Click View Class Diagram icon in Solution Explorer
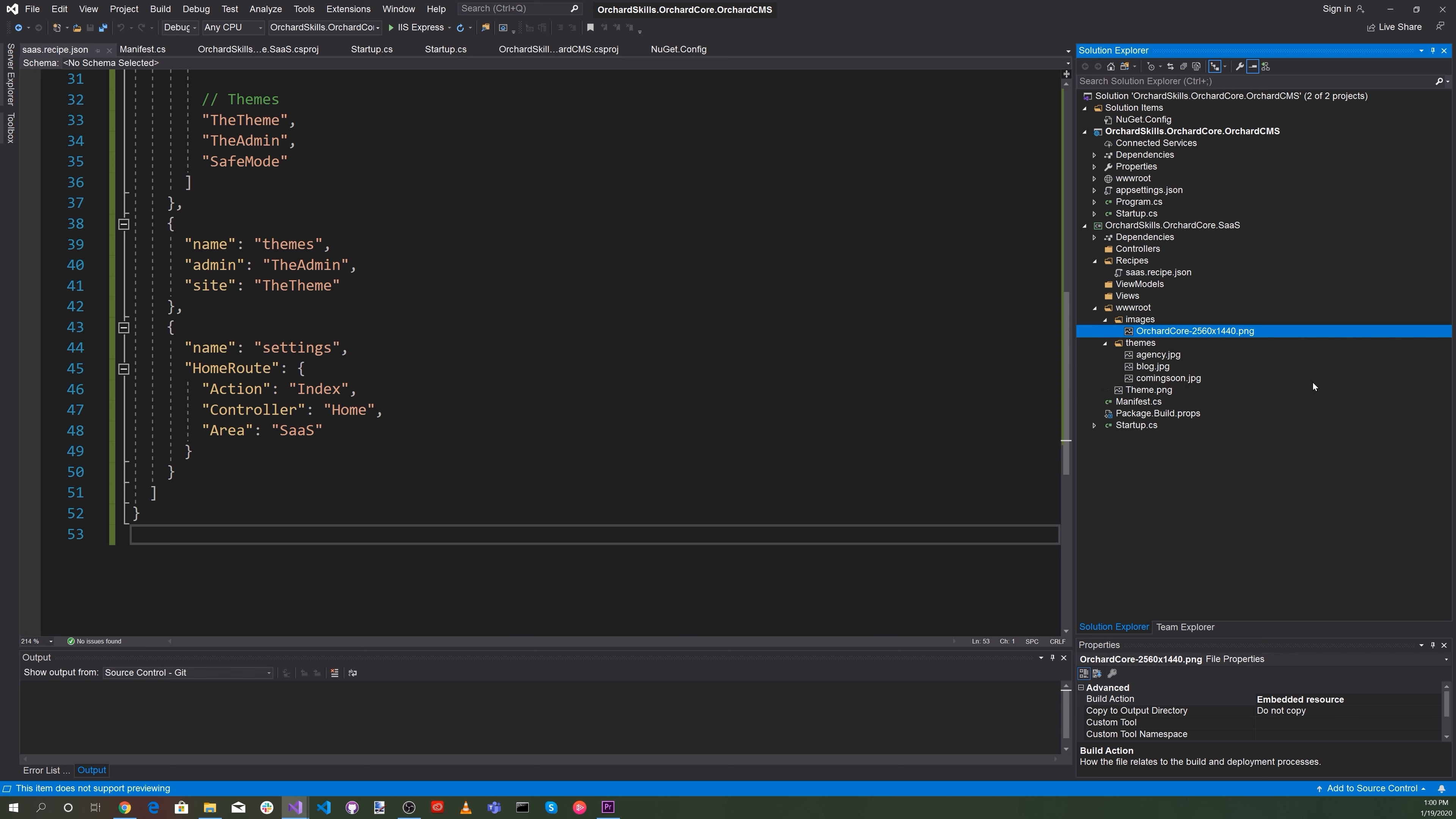The width and height of the screenshot is (1456, 819). click(1266, 67)
